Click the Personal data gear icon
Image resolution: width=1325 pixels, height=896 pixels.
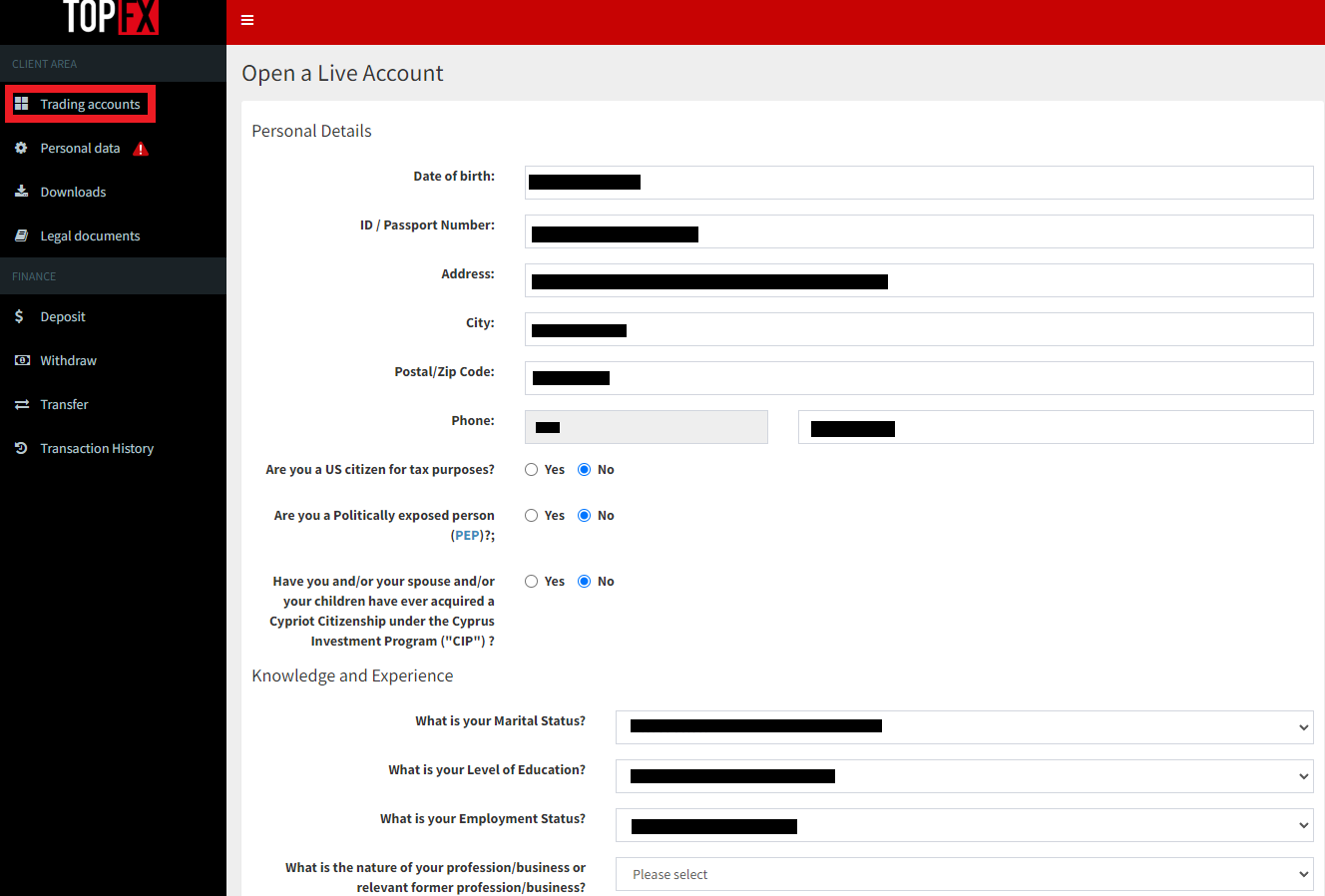coord(21,148)
